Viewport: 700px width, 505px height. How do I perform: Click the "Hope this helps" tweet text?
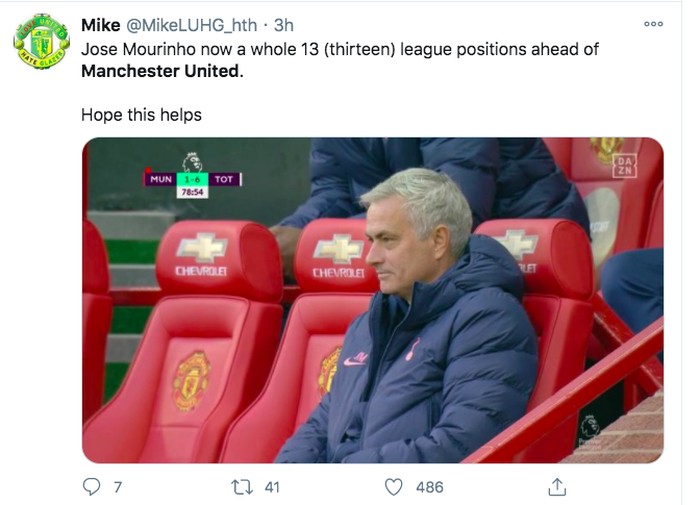click(141, 115)
